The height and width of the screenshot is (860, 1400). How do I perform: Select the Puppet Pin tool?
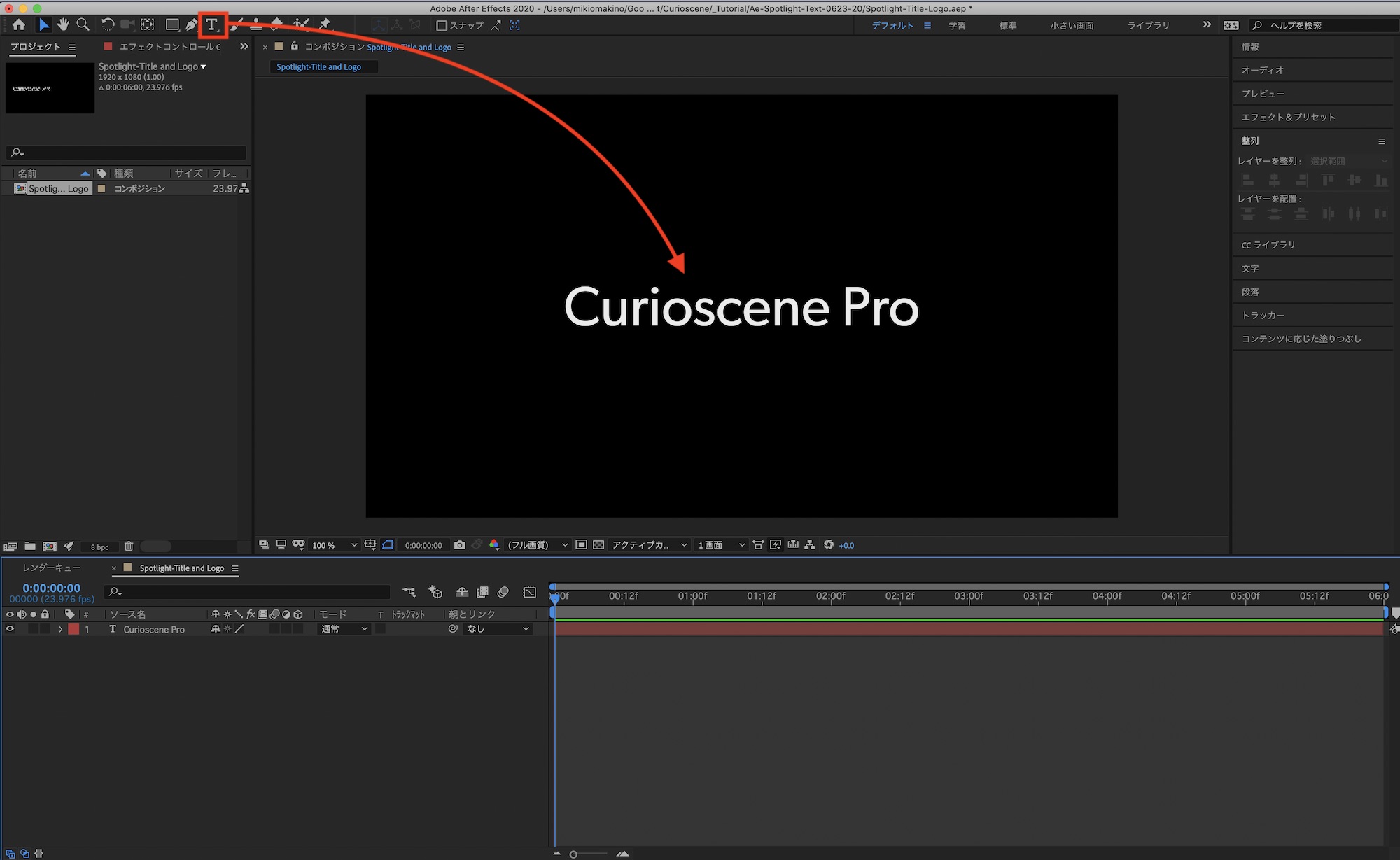pos(325,25)
